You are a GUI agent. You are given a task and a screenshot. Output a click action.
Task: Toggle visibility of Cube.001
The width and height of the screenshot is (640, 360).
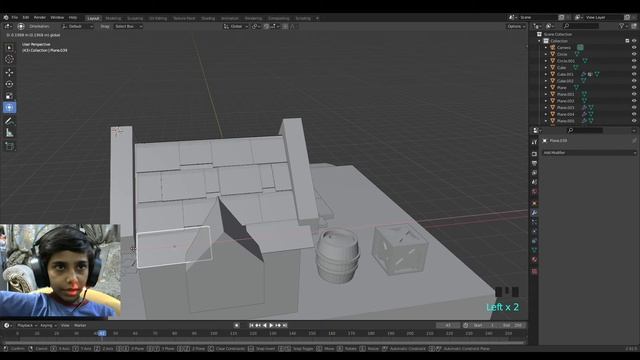click(x=634, y=74)
